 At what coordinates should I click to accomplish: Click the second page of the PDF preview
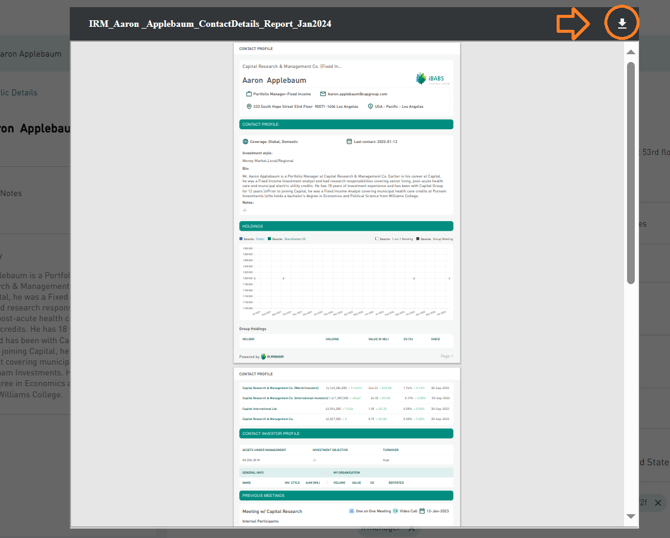point(347,447)
